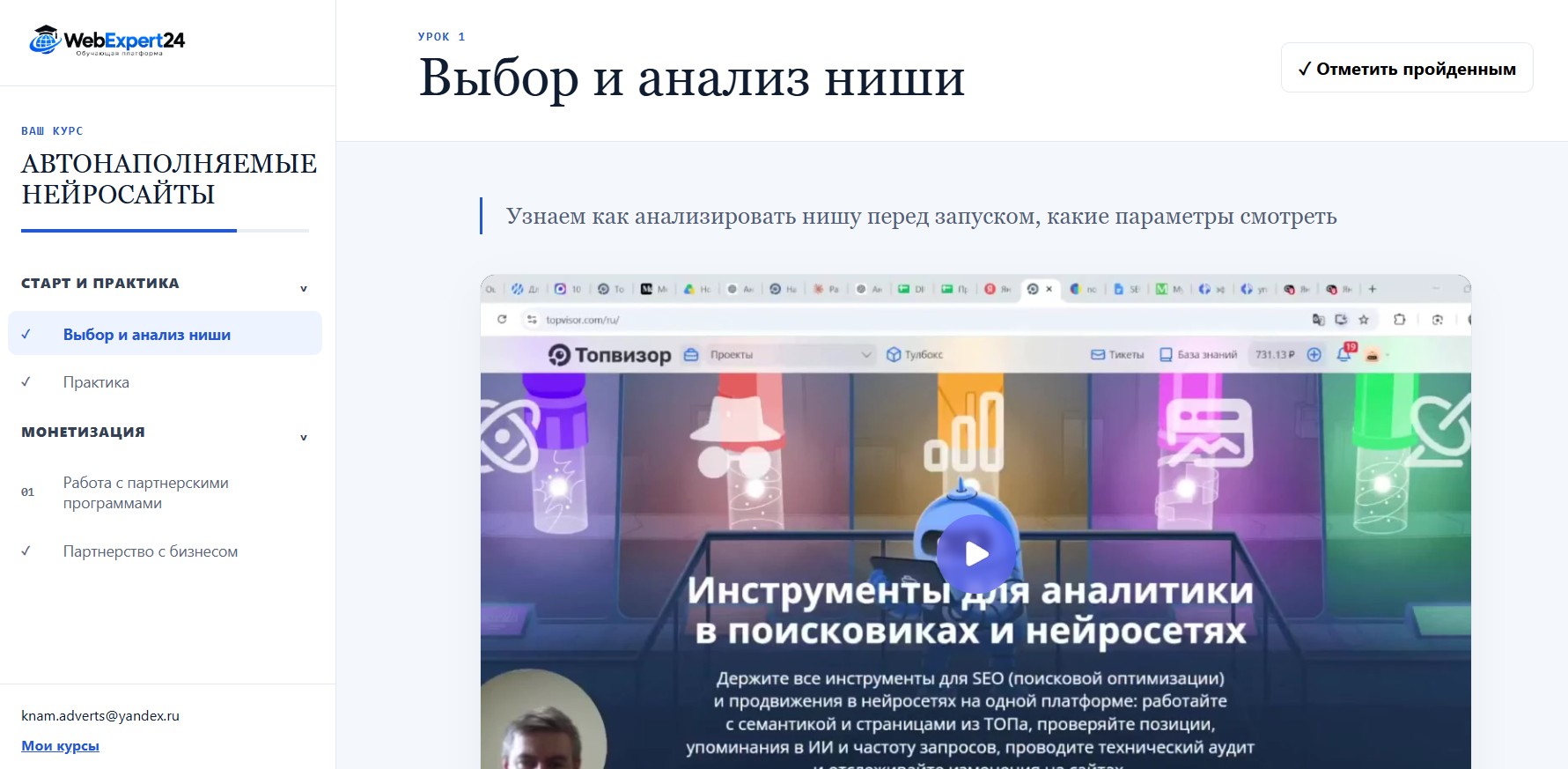This screenshot has height=769, width=1568.
Task: Open lesson "Работа с партнерскими программами"
Action: tap(146, 492)
